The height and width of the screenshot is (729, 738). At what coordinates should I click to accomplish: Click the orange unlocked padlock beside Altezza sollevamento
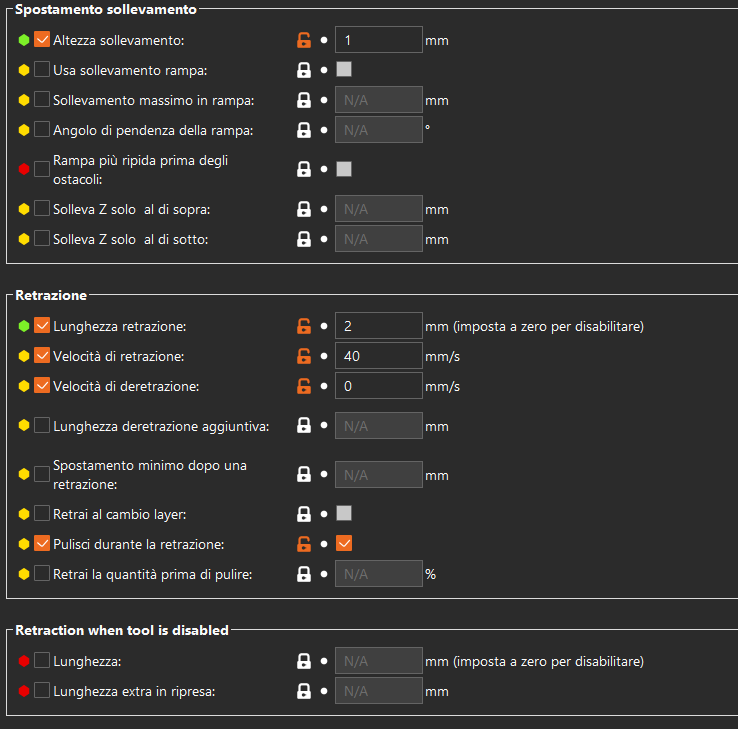pyautogui.click(x=304, y=40)
